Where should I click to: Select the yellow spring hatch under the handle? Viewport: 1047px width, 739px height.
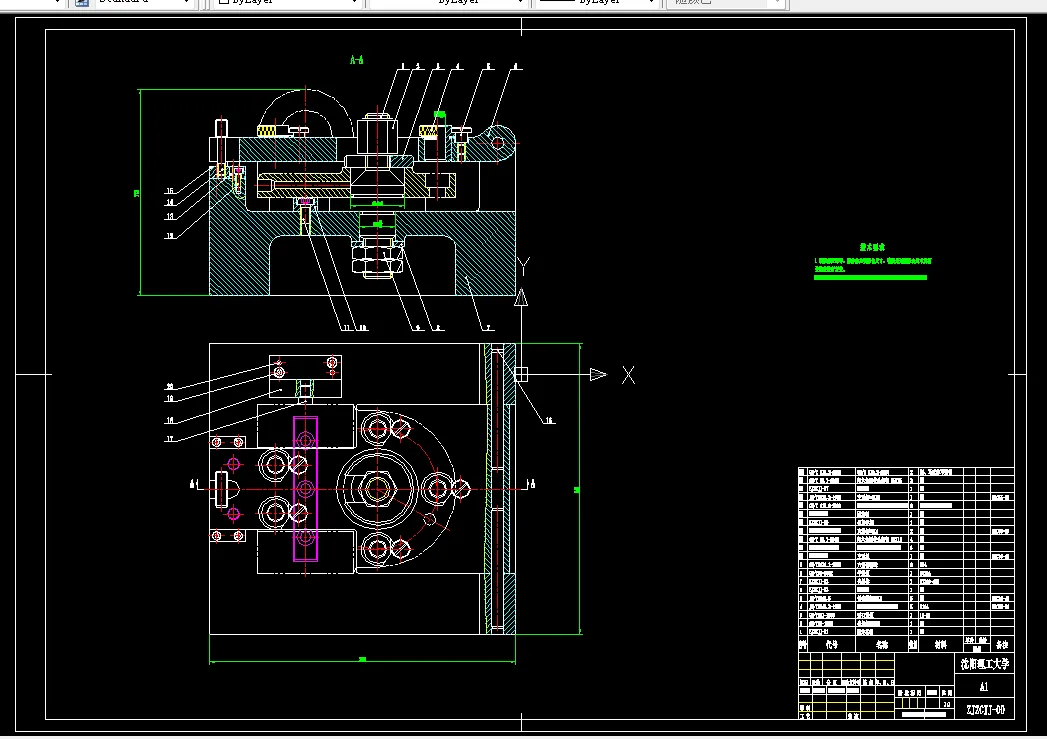pyautogui.click(x=267, y=130)
